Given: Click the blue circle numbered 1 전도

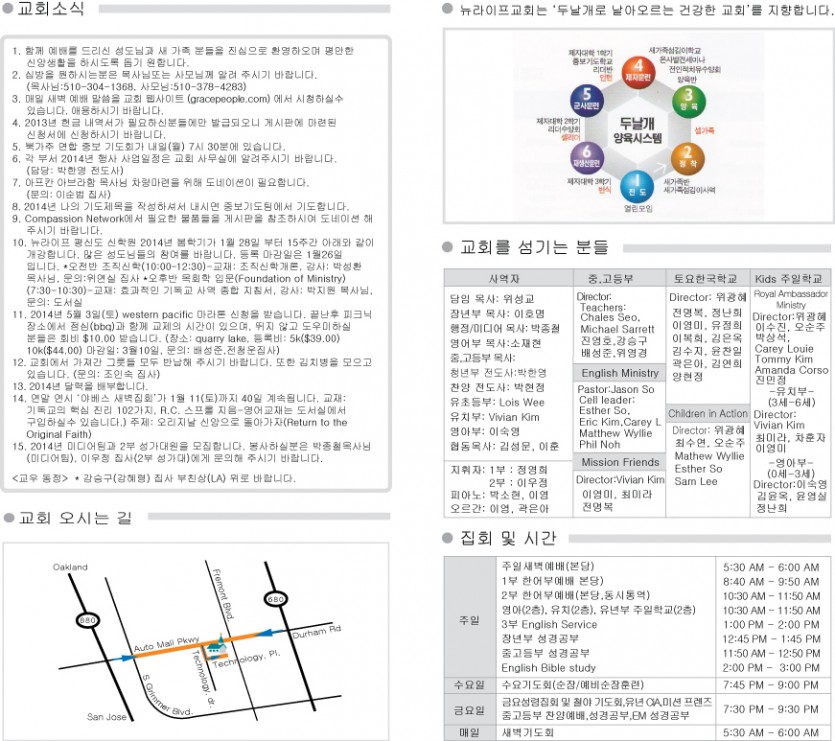Looking at the screenshot, I should pos(637,188).
